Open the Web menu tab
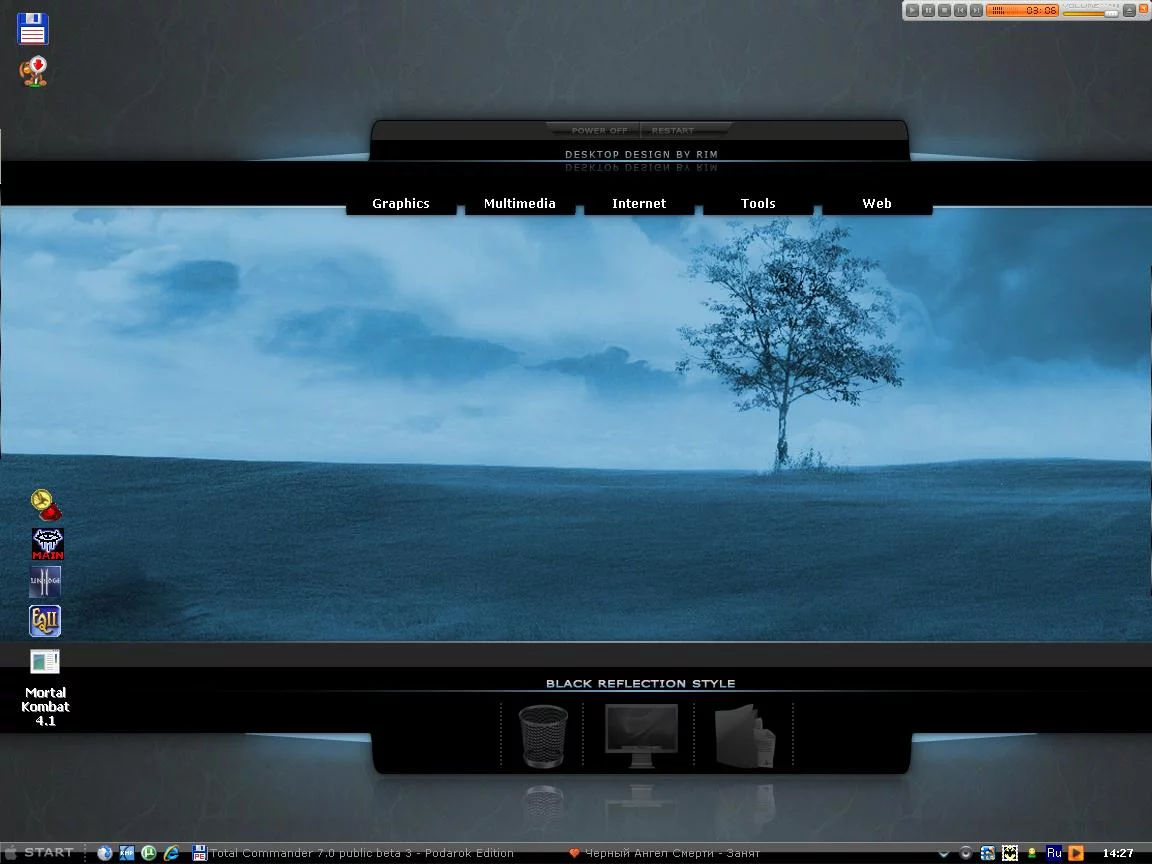Screen dimensions: 1152x864 click(876, 203)
